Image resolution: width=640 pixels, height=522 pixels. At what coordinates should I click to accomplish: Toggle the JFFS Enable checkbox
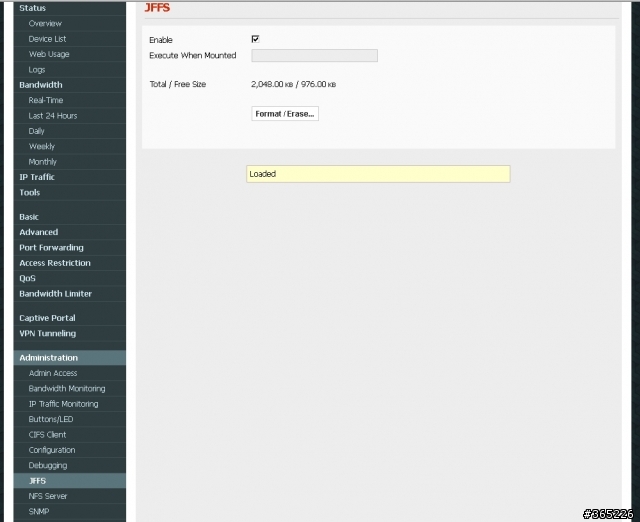(x=256, y=39)
